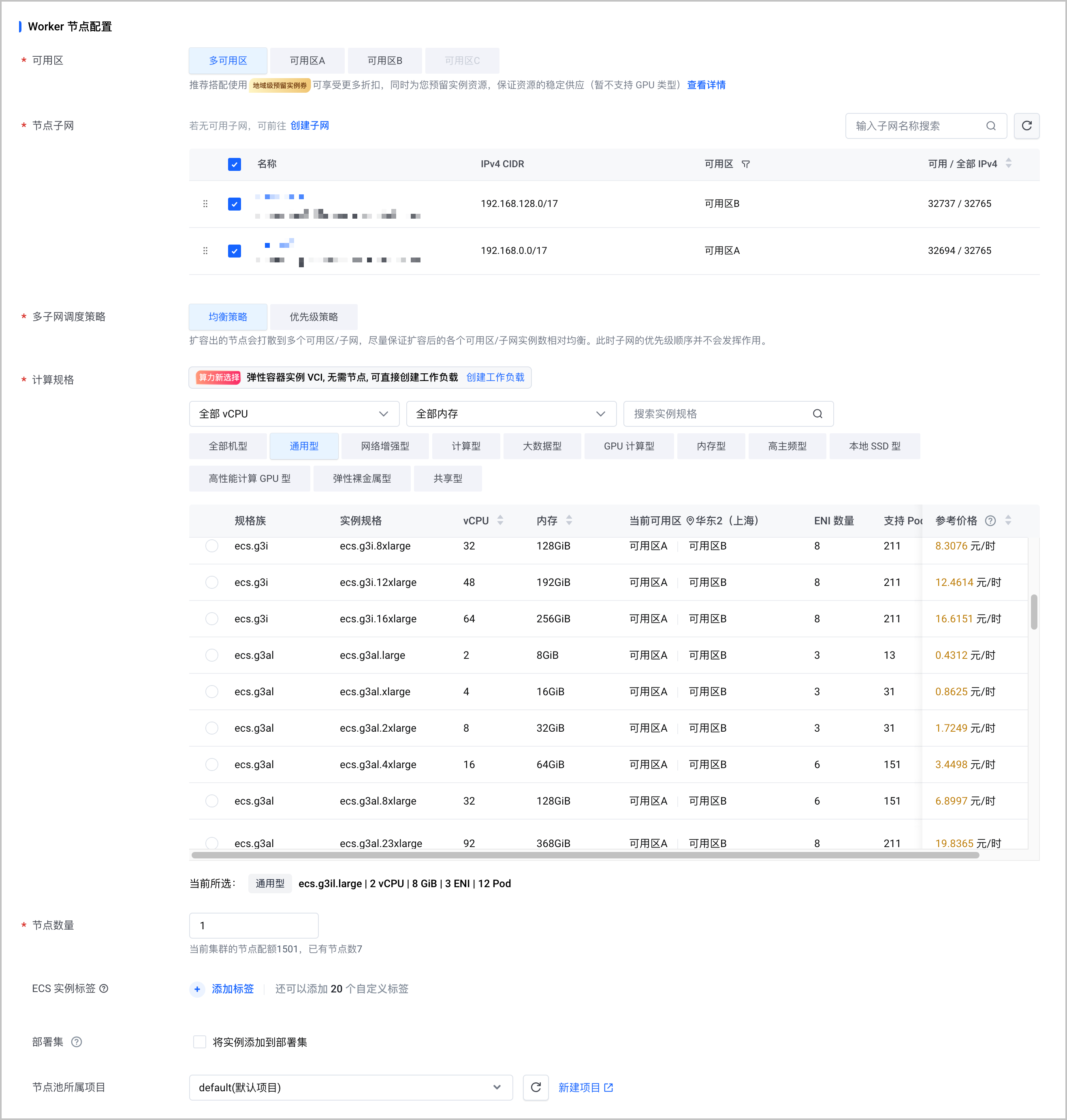Click the 参考价格 help question icon

coord(990,521)
